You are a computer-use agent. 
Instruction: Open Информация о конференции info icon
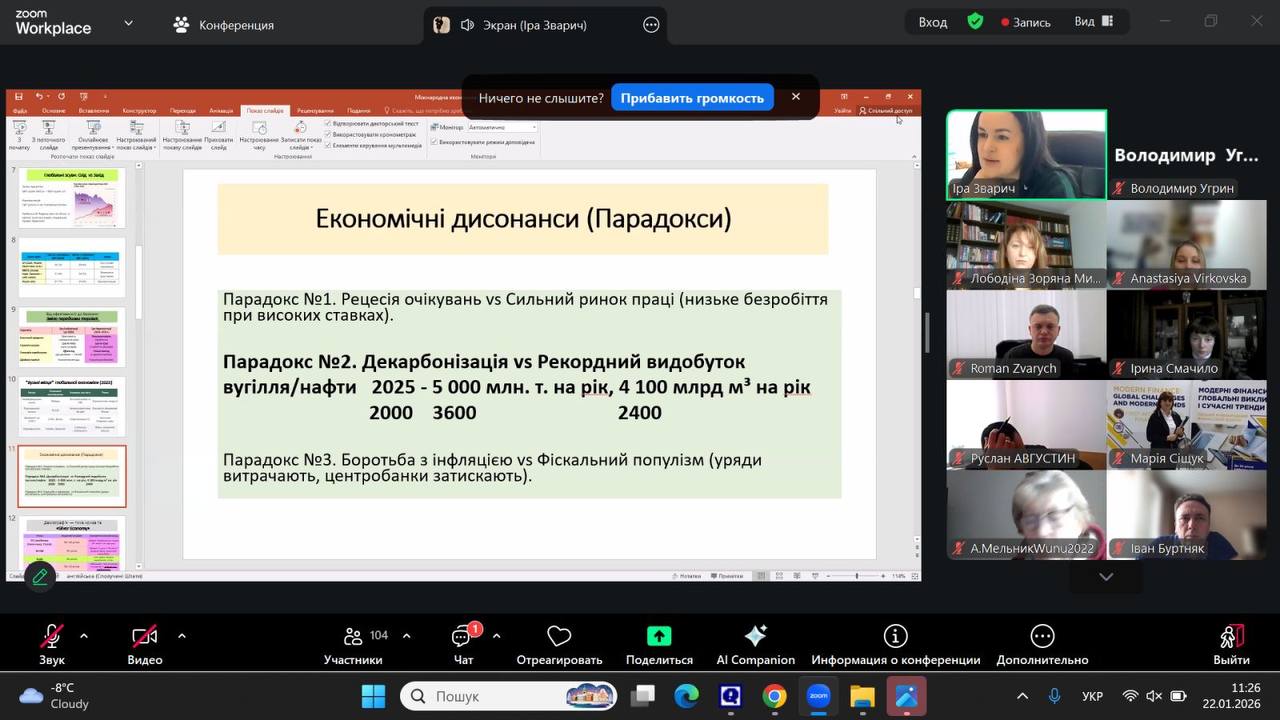click(895, 637)
